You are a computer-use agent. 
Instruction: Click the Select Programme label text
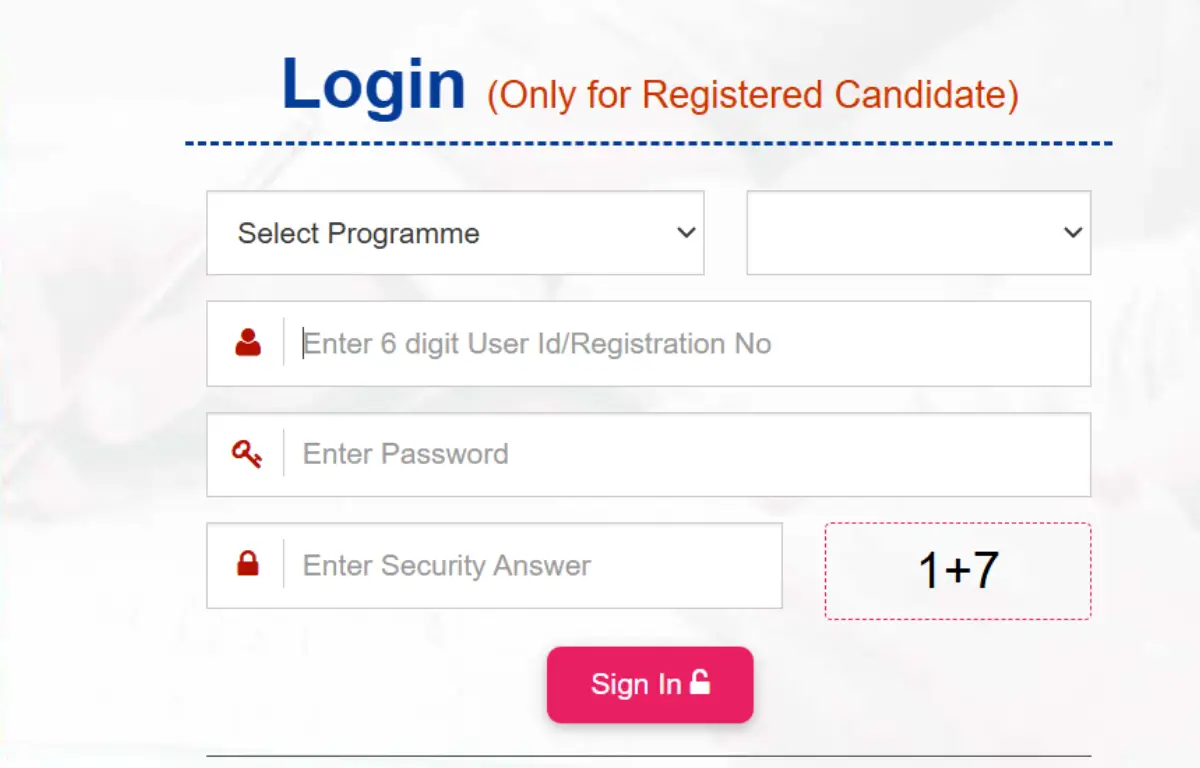(x=359, y=234)
